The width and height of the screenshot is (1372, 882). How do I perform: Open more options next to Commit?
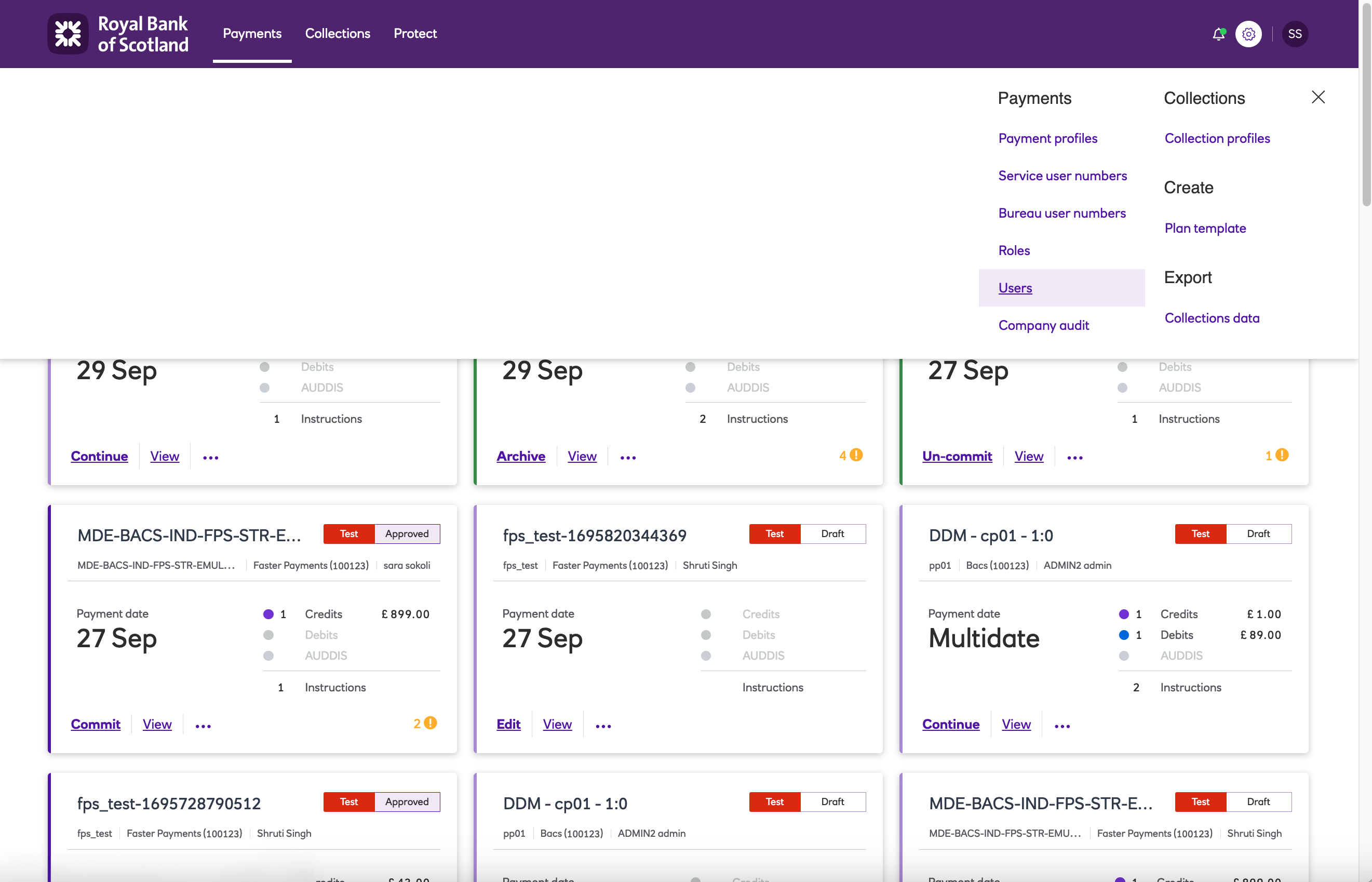[203, 725]
